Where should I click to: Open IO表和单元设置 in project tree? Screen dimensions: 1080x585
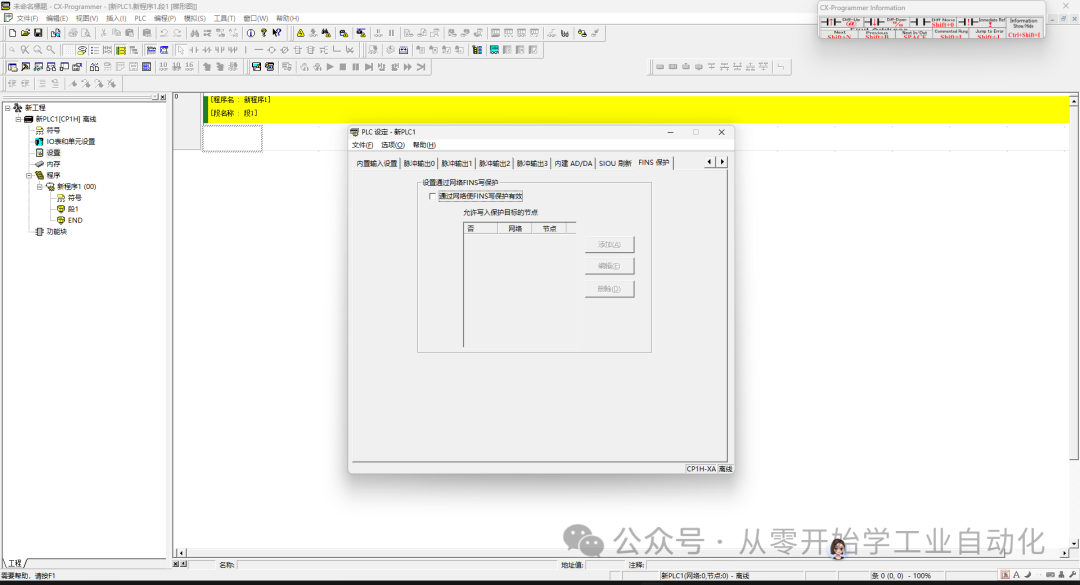click(x=70, y=141)
